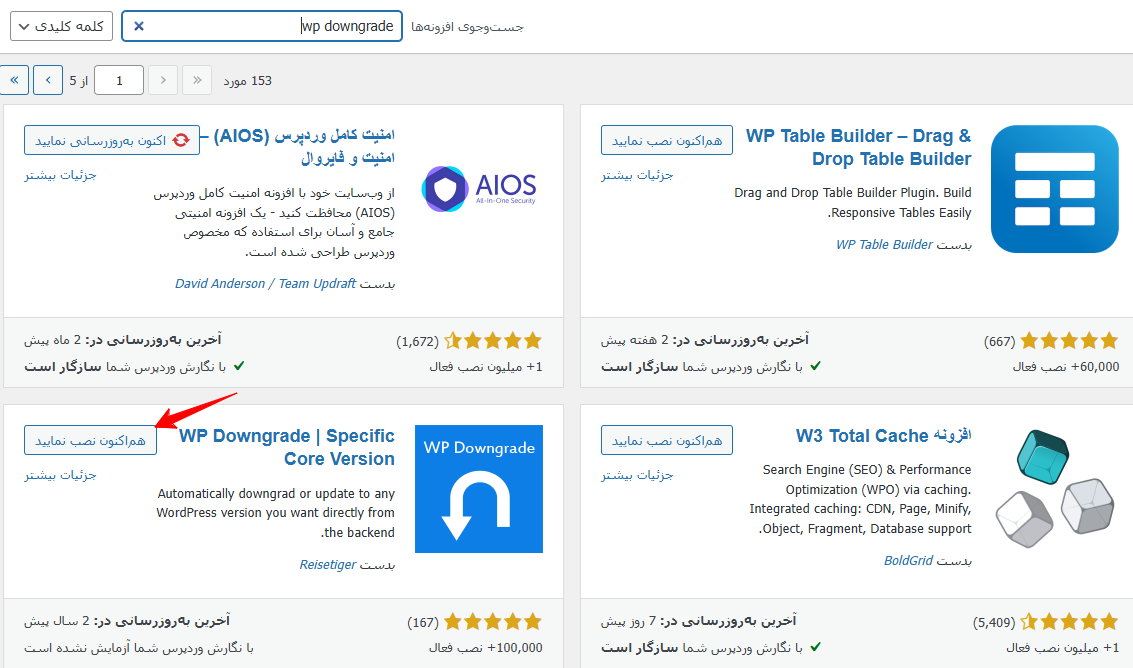Click the WP Table Builder plugin icon
The width and height of the screenshot is (1133, 668).
1054,189
